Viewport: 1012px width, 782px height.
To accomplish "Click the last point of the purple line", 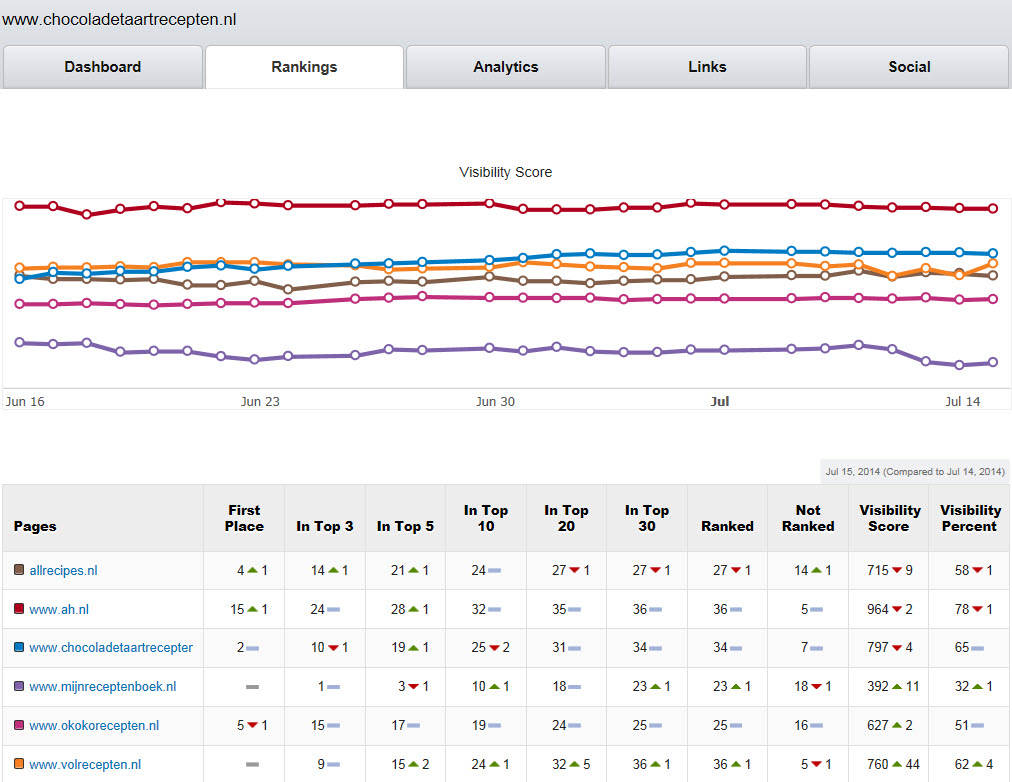I will click(x=993, y=363).
